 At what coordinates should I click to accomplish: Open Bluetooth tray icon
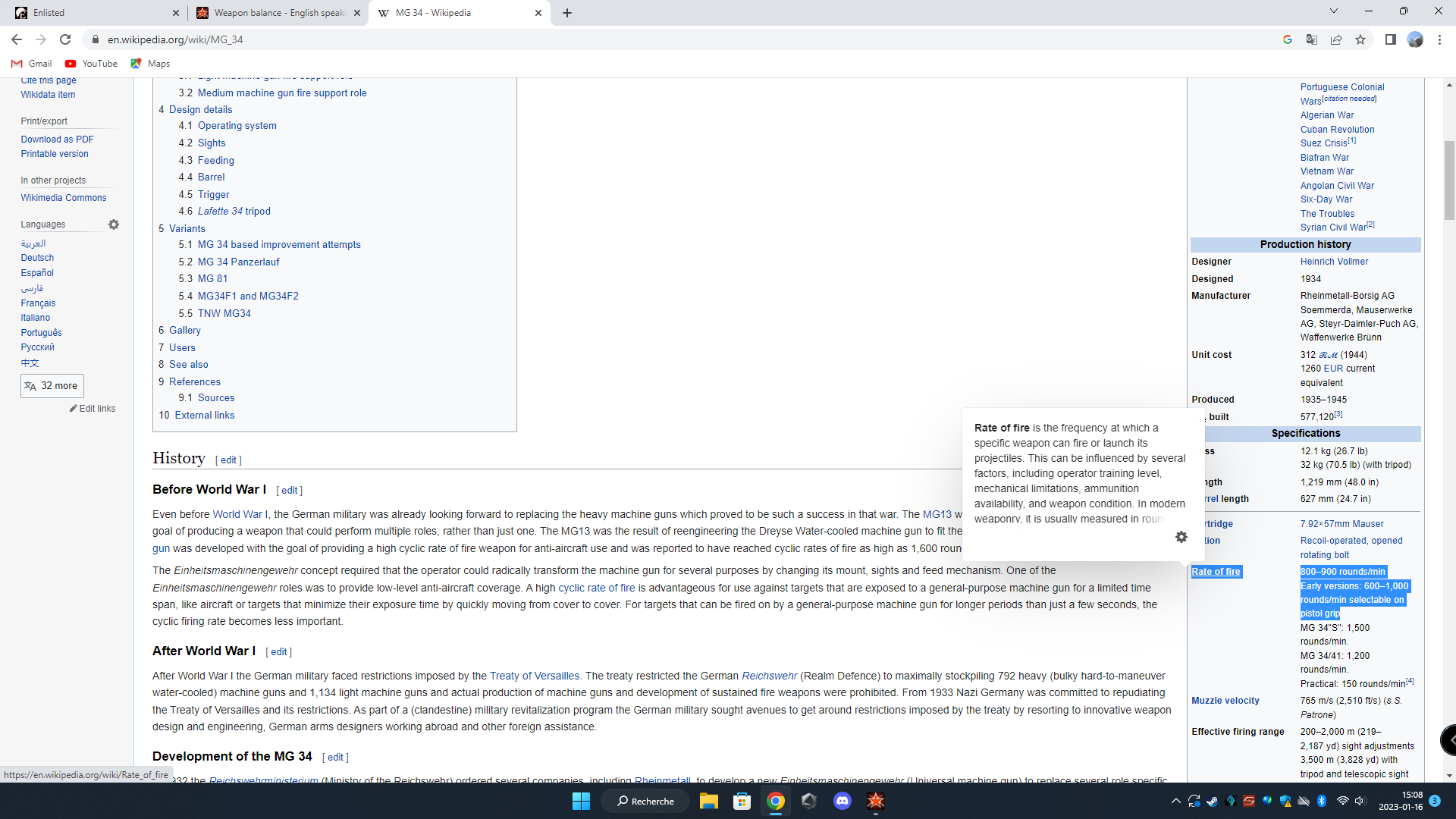[x=1322, y=801]
